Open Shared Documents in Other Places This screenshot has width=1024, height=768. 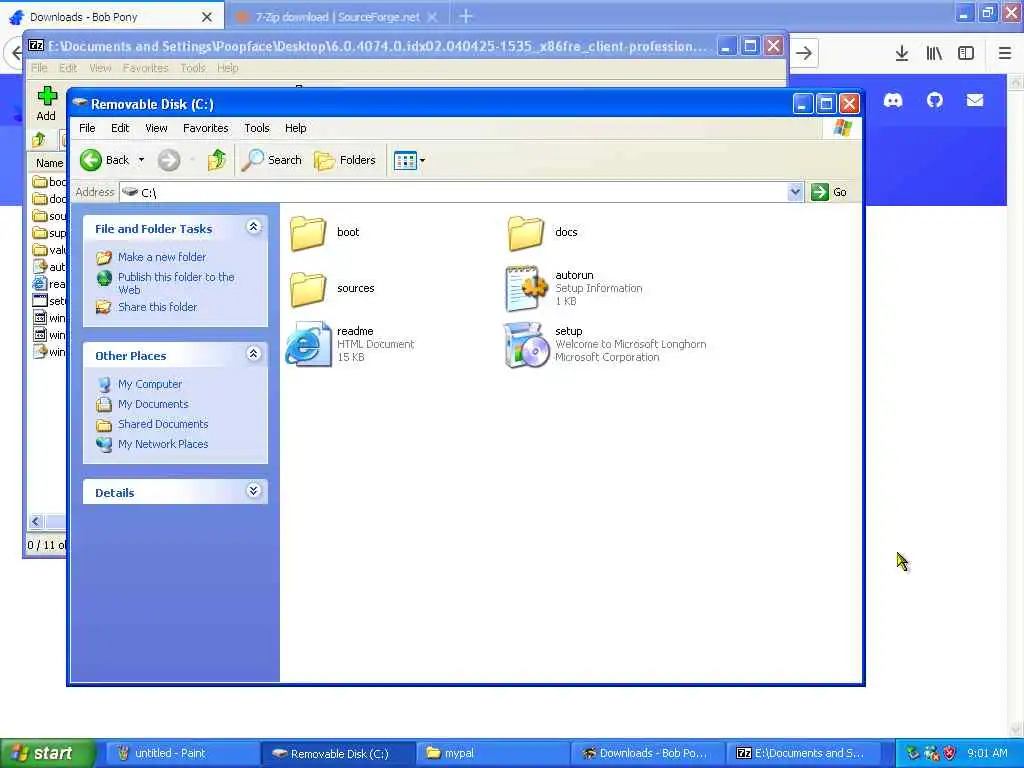(x=163, y=424)
